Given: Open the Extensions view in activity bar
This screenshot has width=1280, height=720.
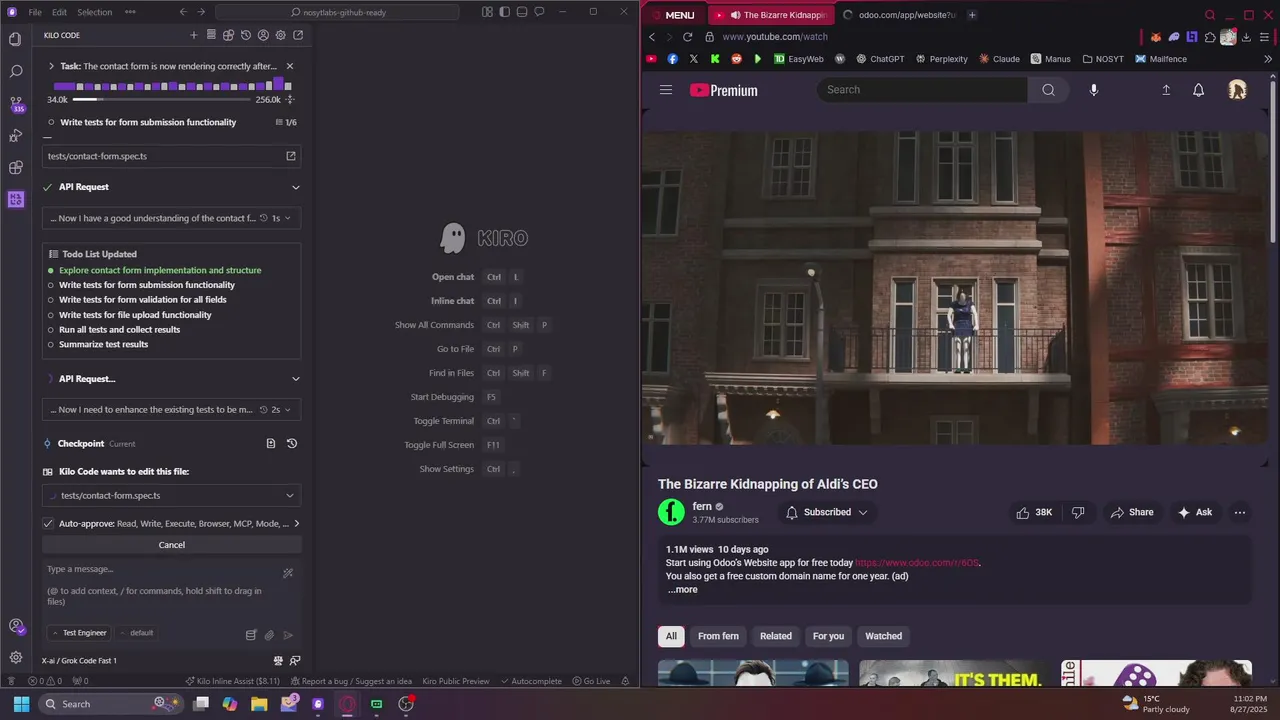Looking at the screenshot, I should (x=15, y=167).
